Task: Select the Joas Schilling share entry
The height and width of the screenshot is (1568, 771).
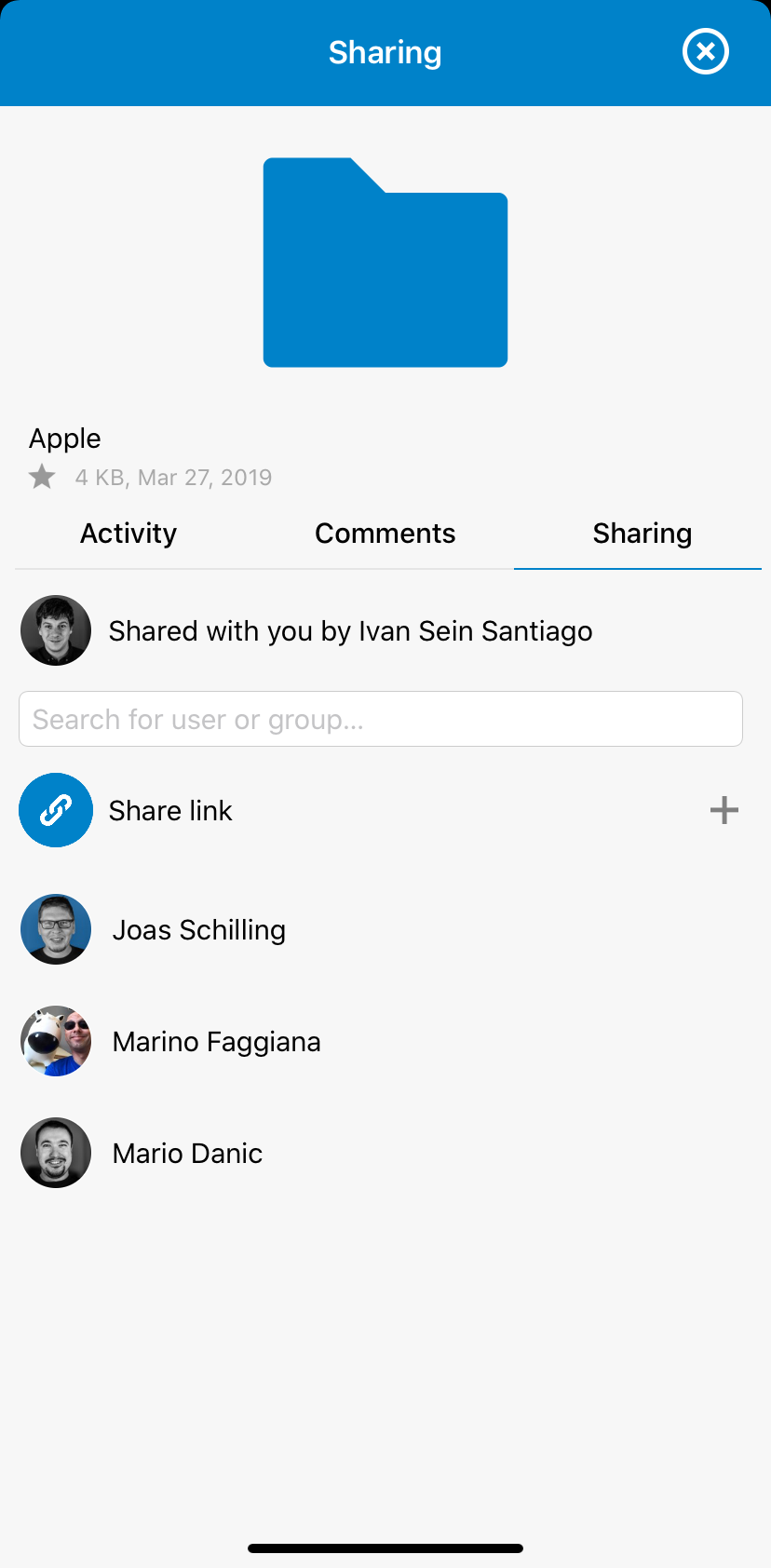Action: 385,929
